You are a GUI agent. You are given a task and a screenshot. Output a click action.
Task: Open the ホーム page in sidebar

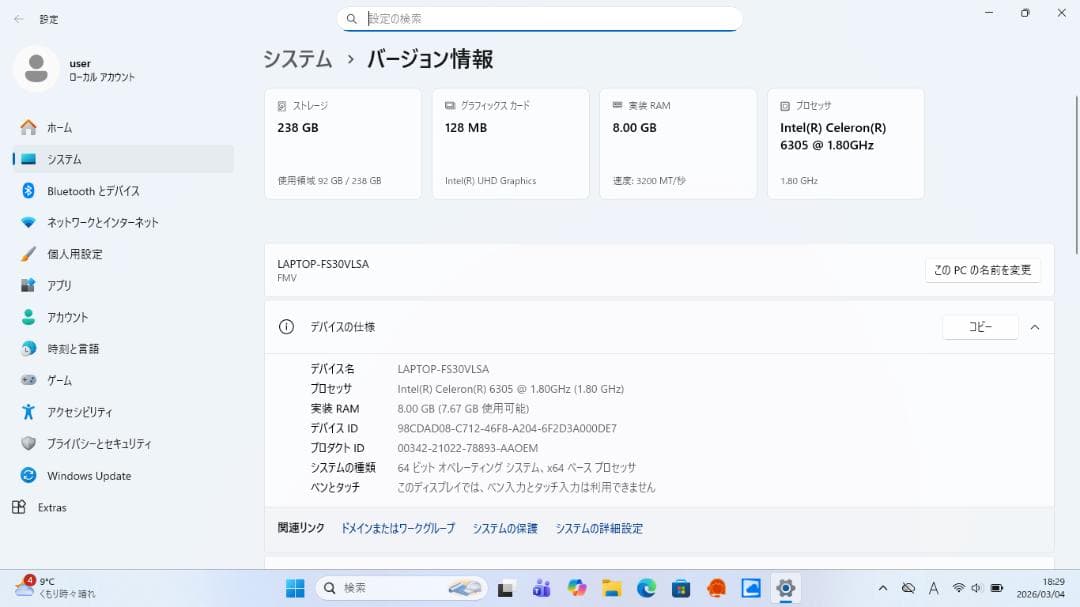coord(123,127)
